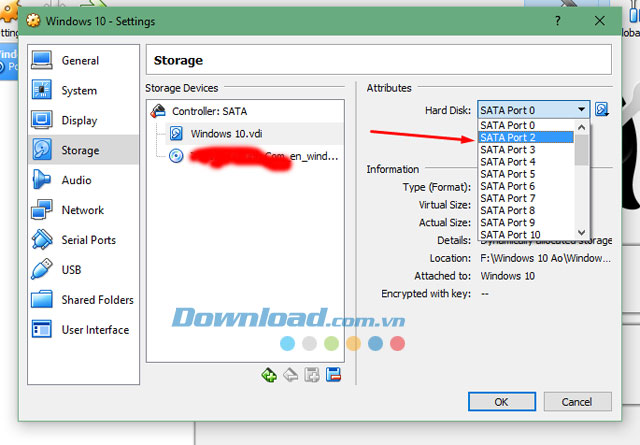Choose SATA Port 4 from list
The height and width of the screenshot is (445, 640).
pos(526,162)
